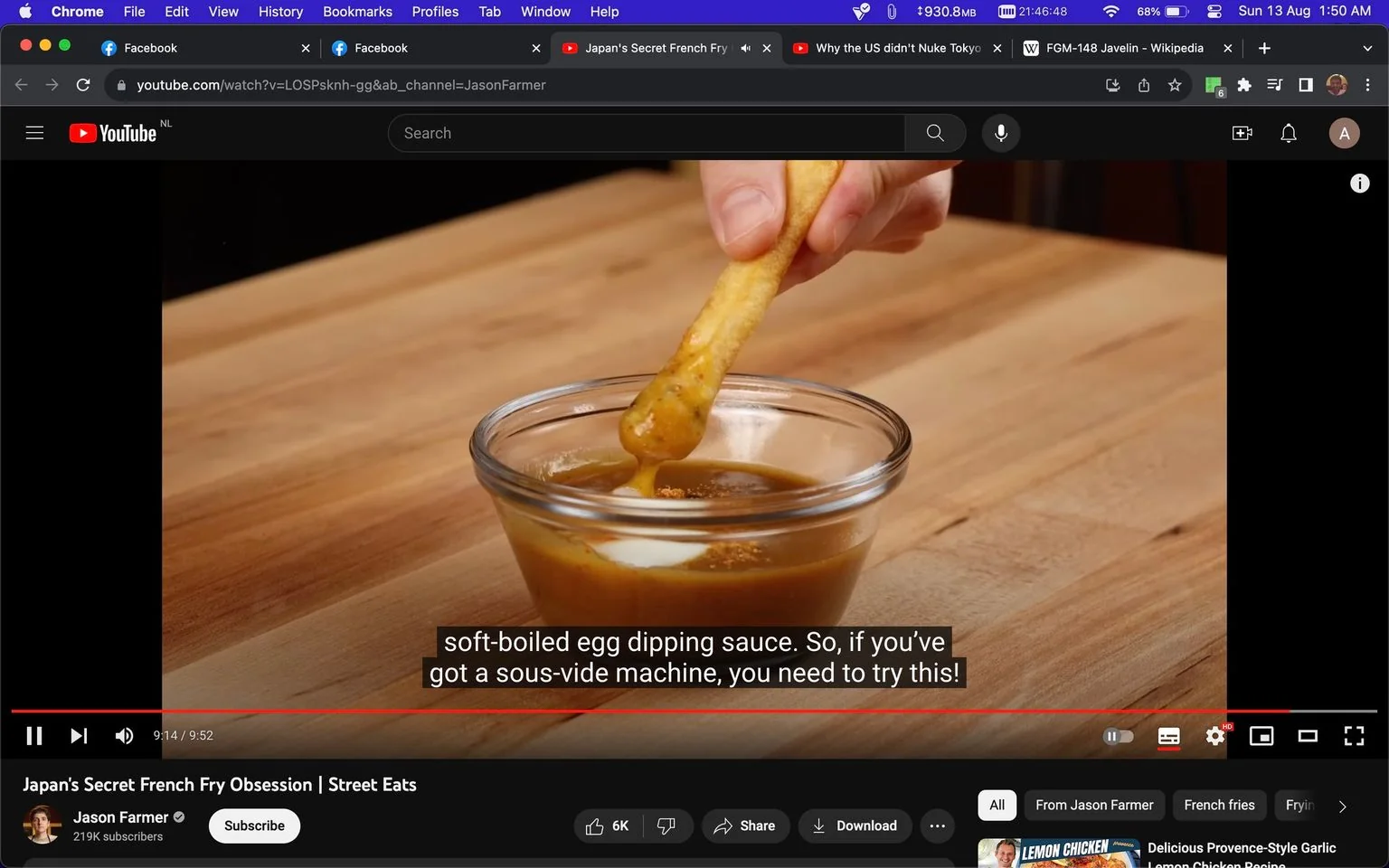
Task: Open miniplayer view
Action: (x=1261, y=736)
